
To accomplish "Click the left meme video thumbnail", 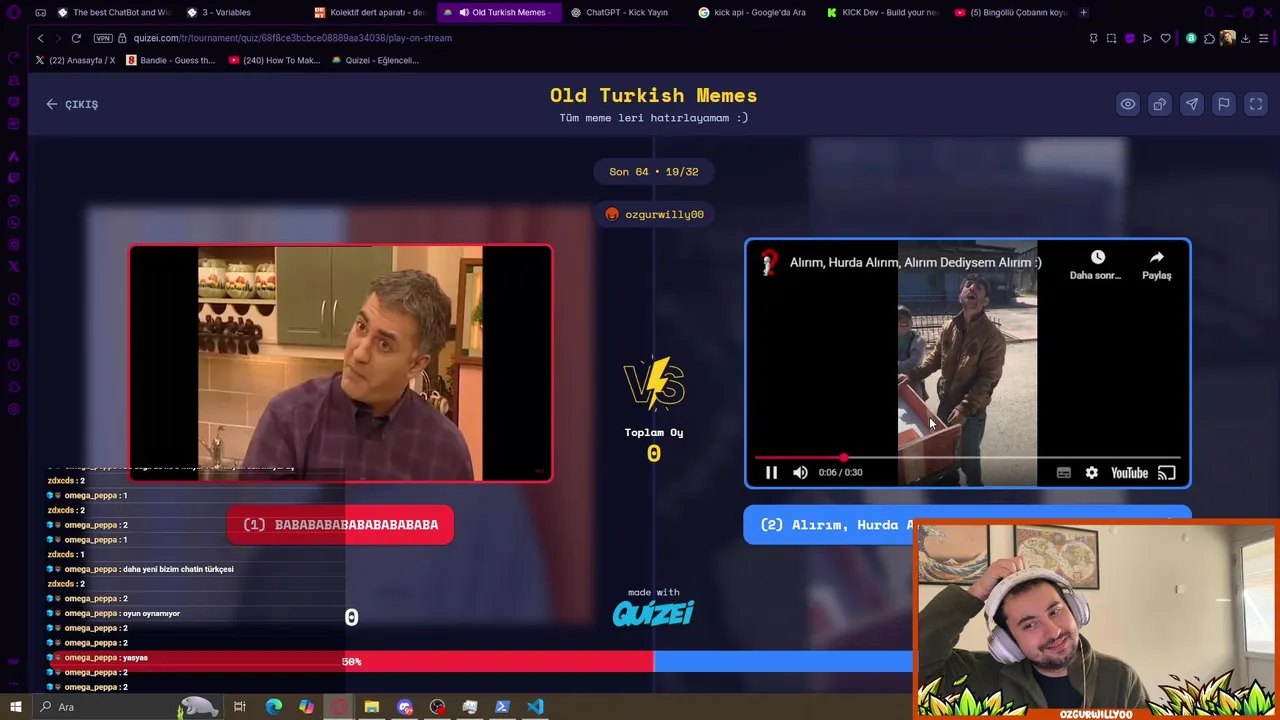I will (x=340, y=364).
